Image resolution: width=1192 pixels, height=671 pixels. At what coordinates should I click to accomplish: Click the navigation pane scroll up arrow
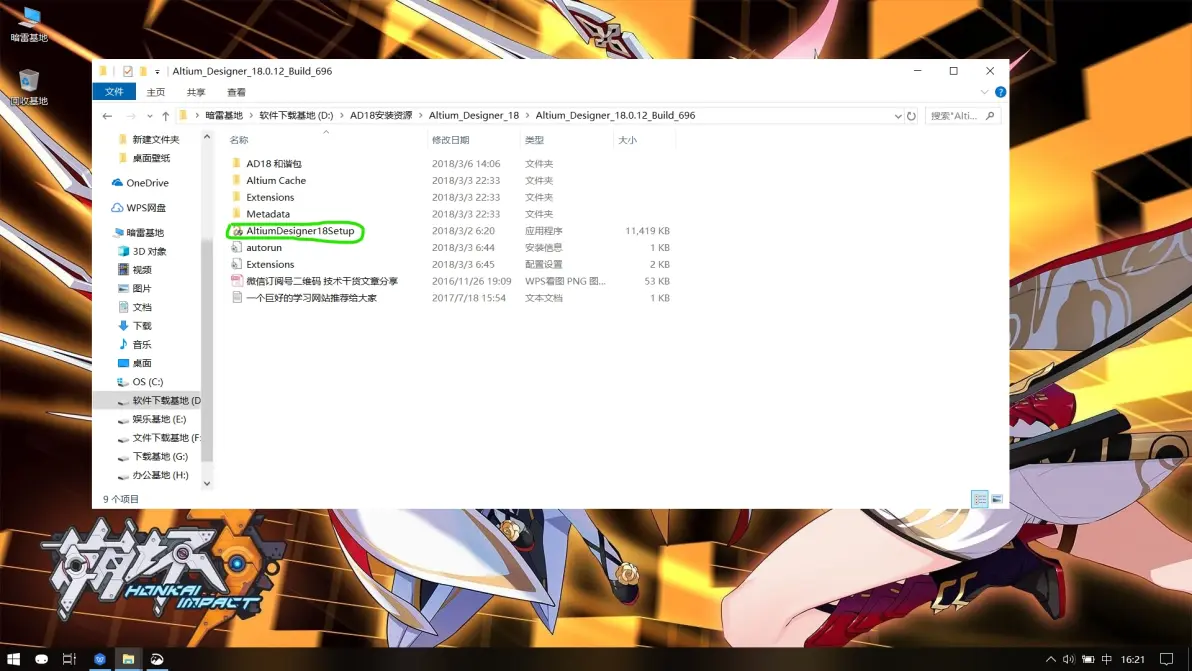207,137
